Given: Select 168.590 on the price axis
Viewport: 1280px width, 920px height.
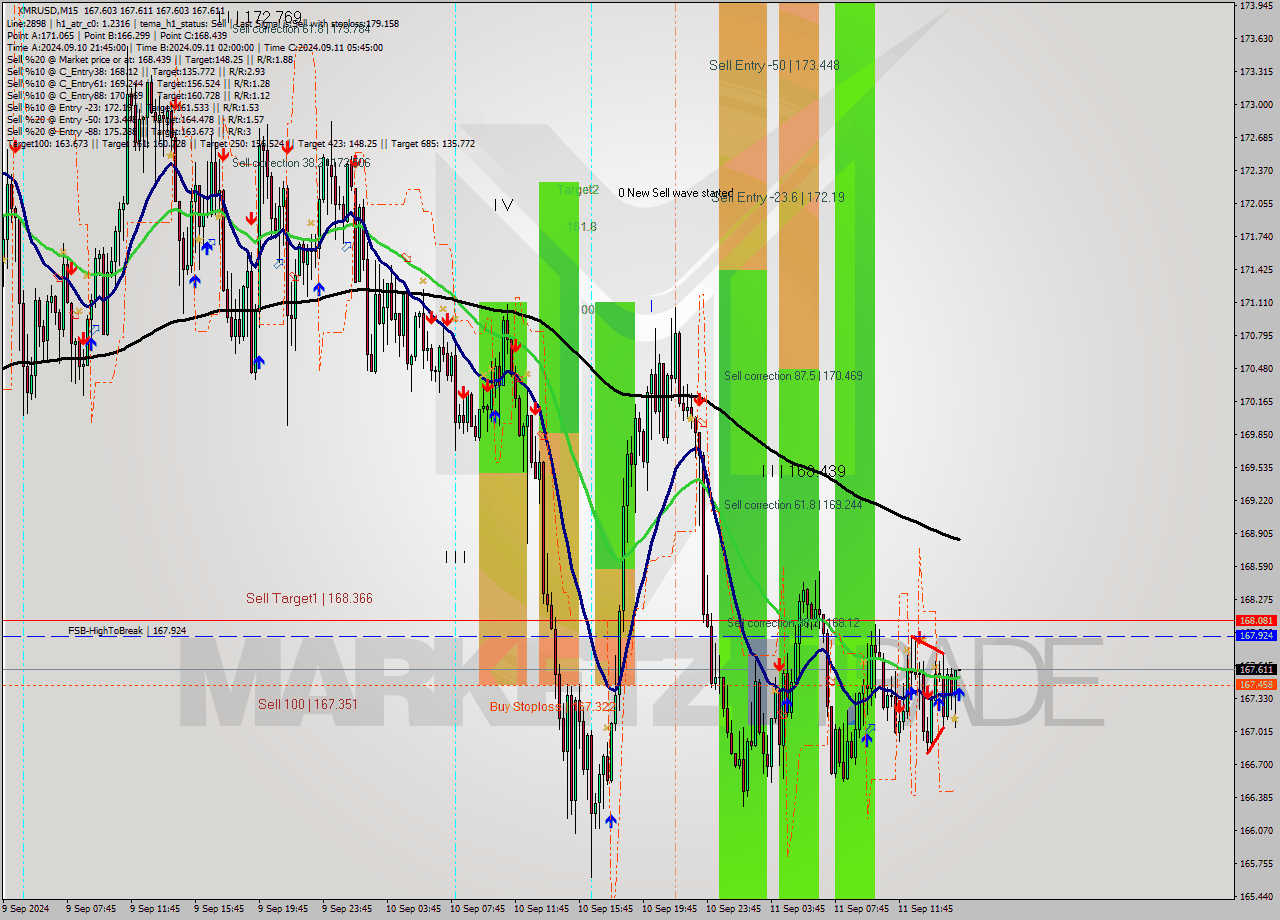Looking at the screenshot, I should 1255,567.
